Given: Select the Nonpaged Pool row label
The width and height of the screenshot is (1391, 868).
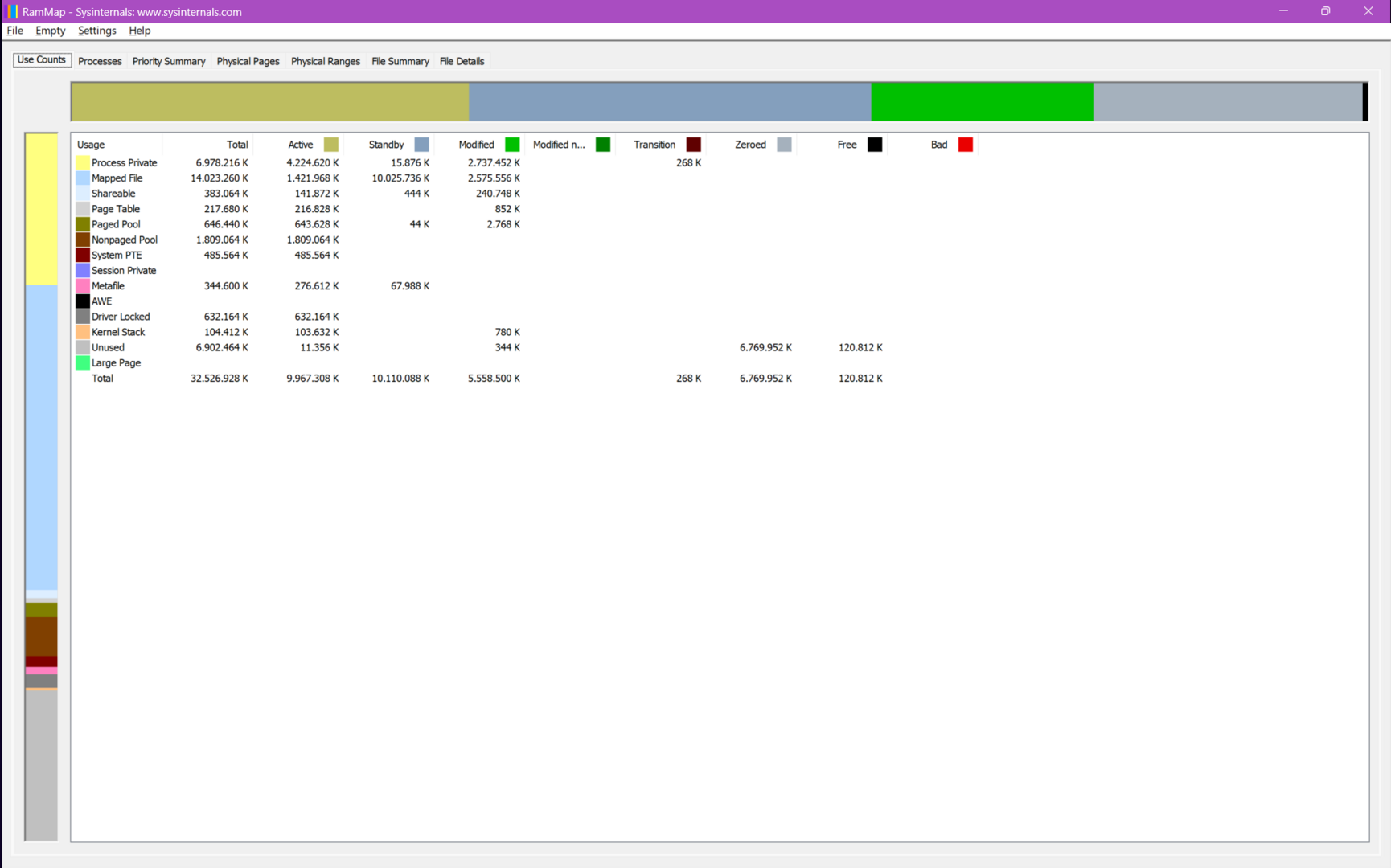Looking at the screenshot, I should 125,240.
